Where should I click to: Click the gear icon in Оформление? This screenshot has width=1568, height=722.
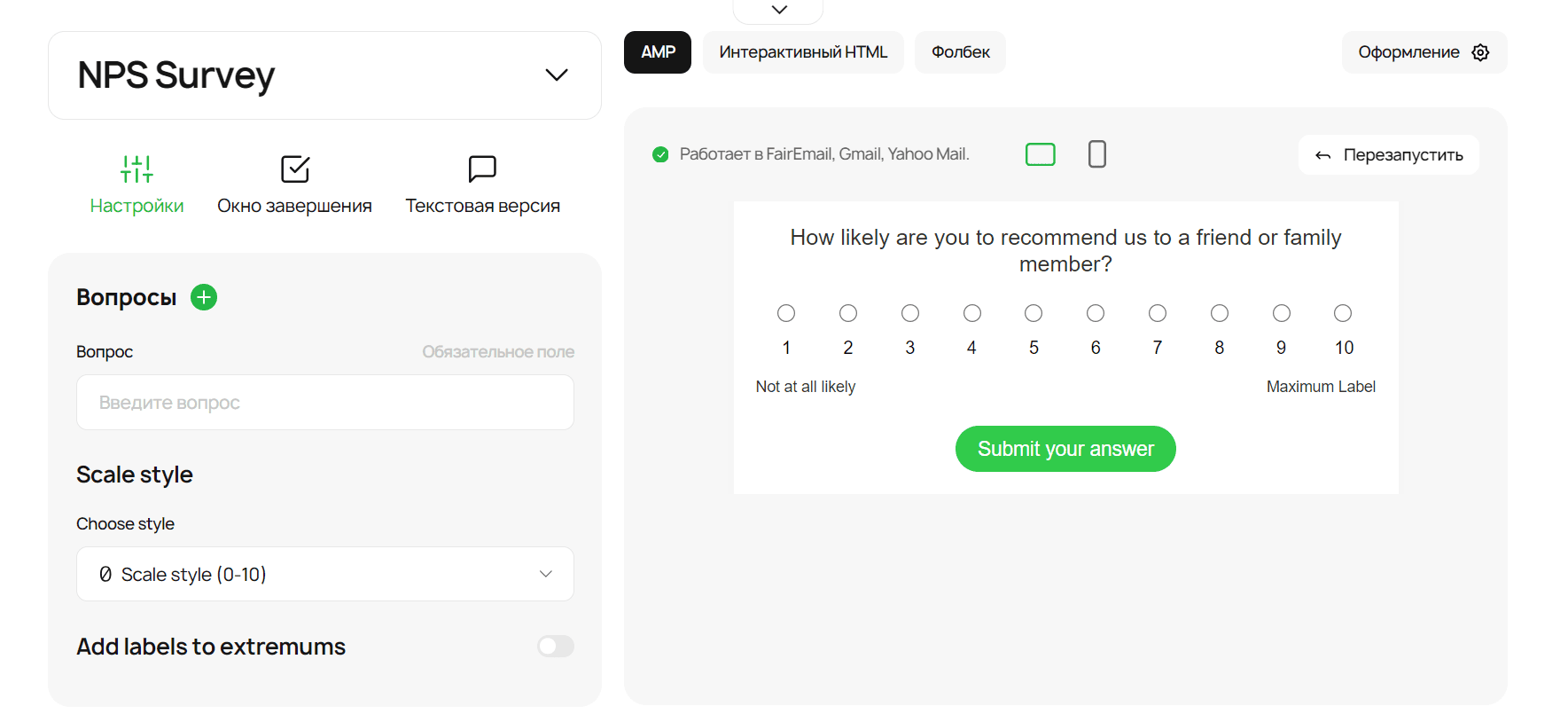1480,52
